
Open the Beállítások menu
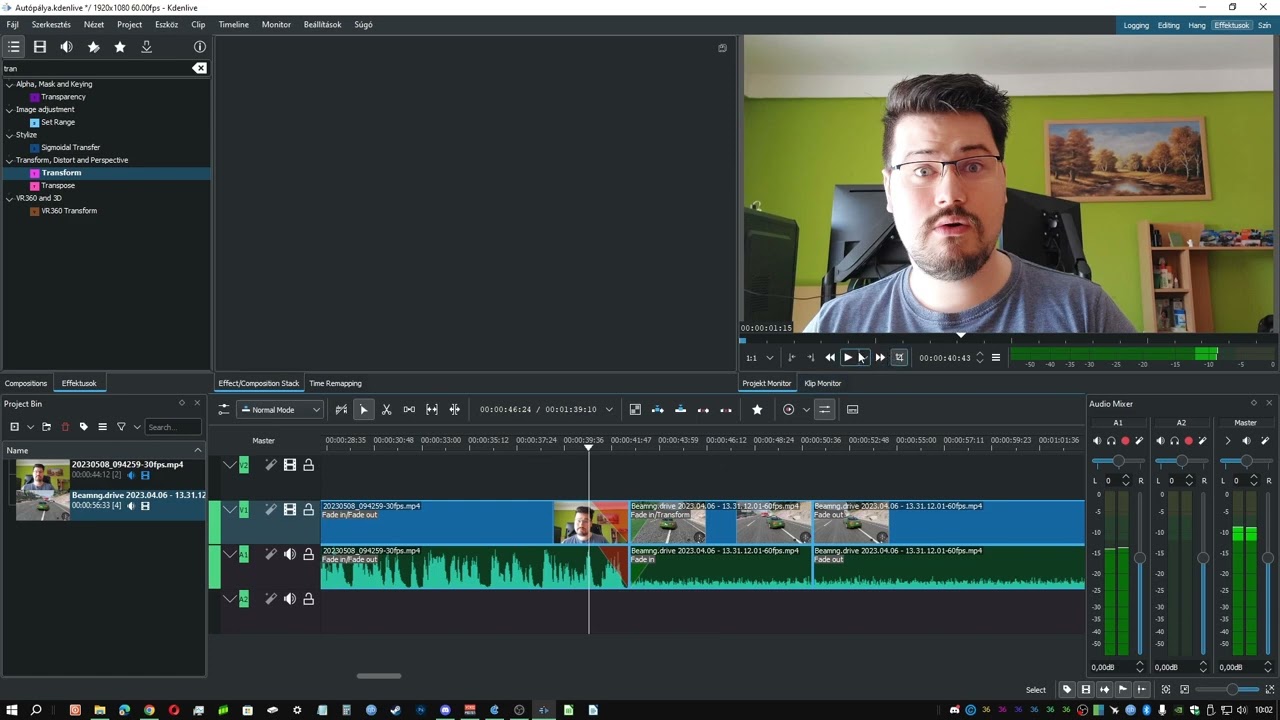click(322, 25)
